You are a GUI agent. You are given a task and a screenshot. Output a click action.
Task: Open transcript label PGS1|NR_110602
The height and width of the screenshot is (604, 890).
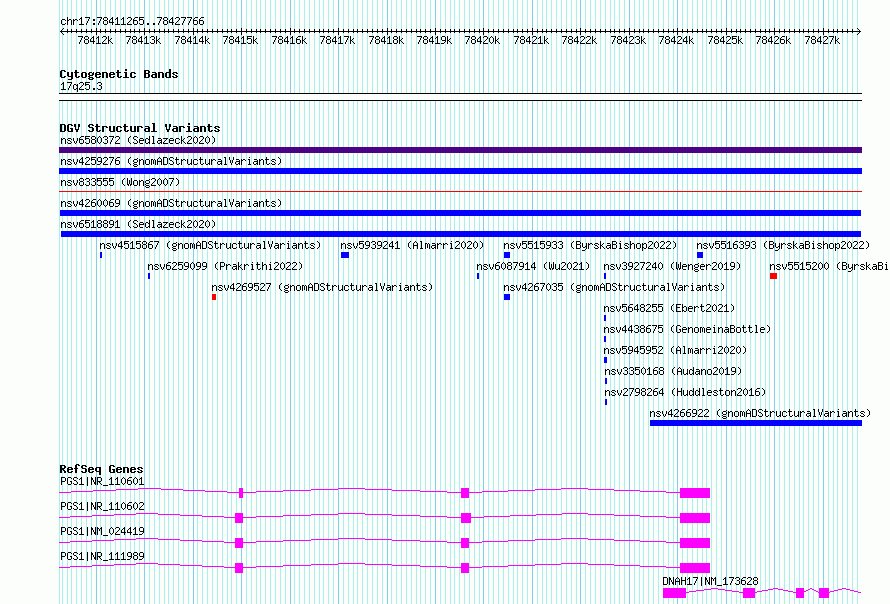click(102, 506)
